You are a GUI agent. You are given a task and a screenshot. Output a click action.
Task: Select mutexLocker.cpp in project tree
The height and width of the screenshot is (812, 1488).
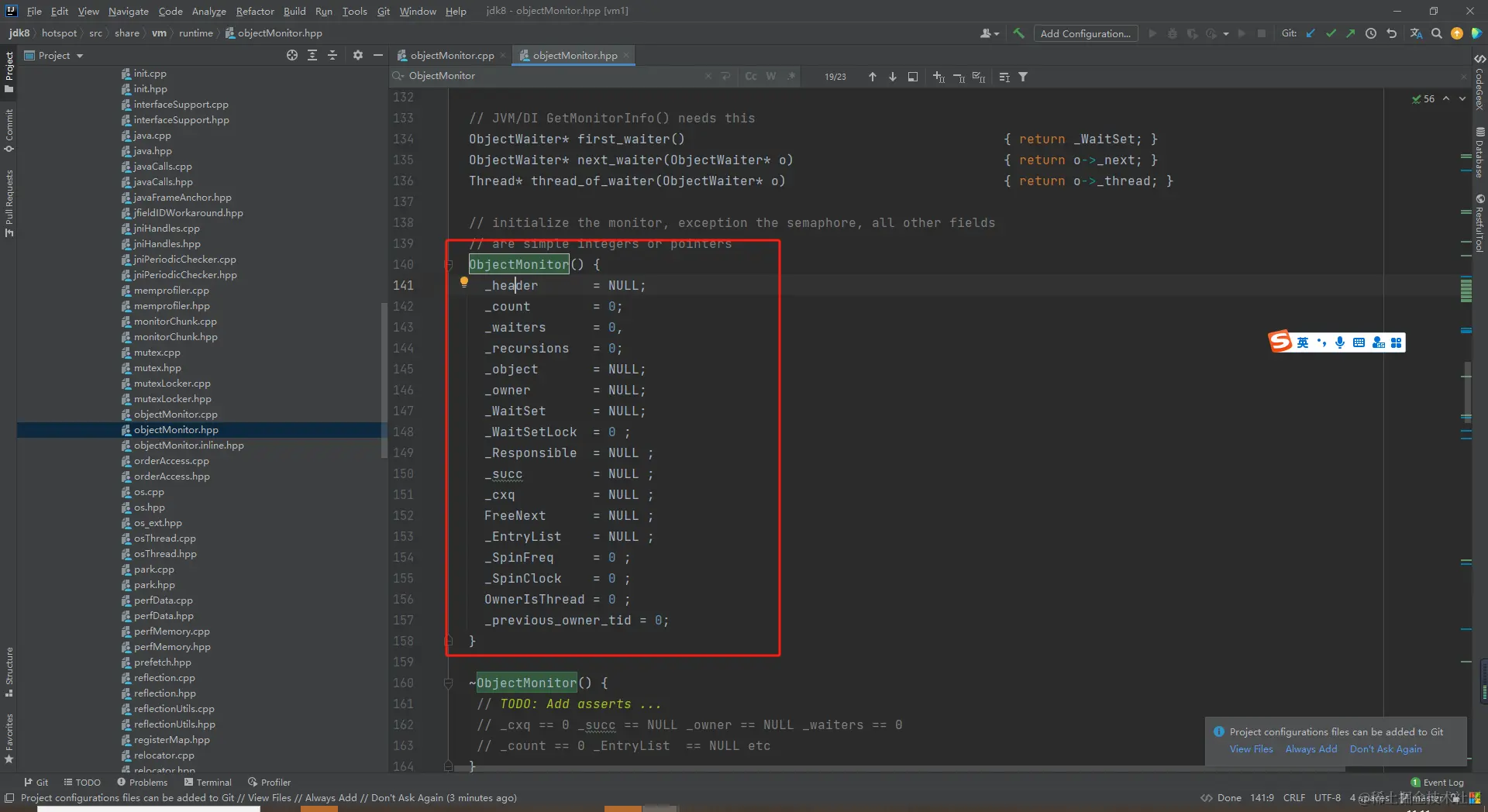point(172,384)
